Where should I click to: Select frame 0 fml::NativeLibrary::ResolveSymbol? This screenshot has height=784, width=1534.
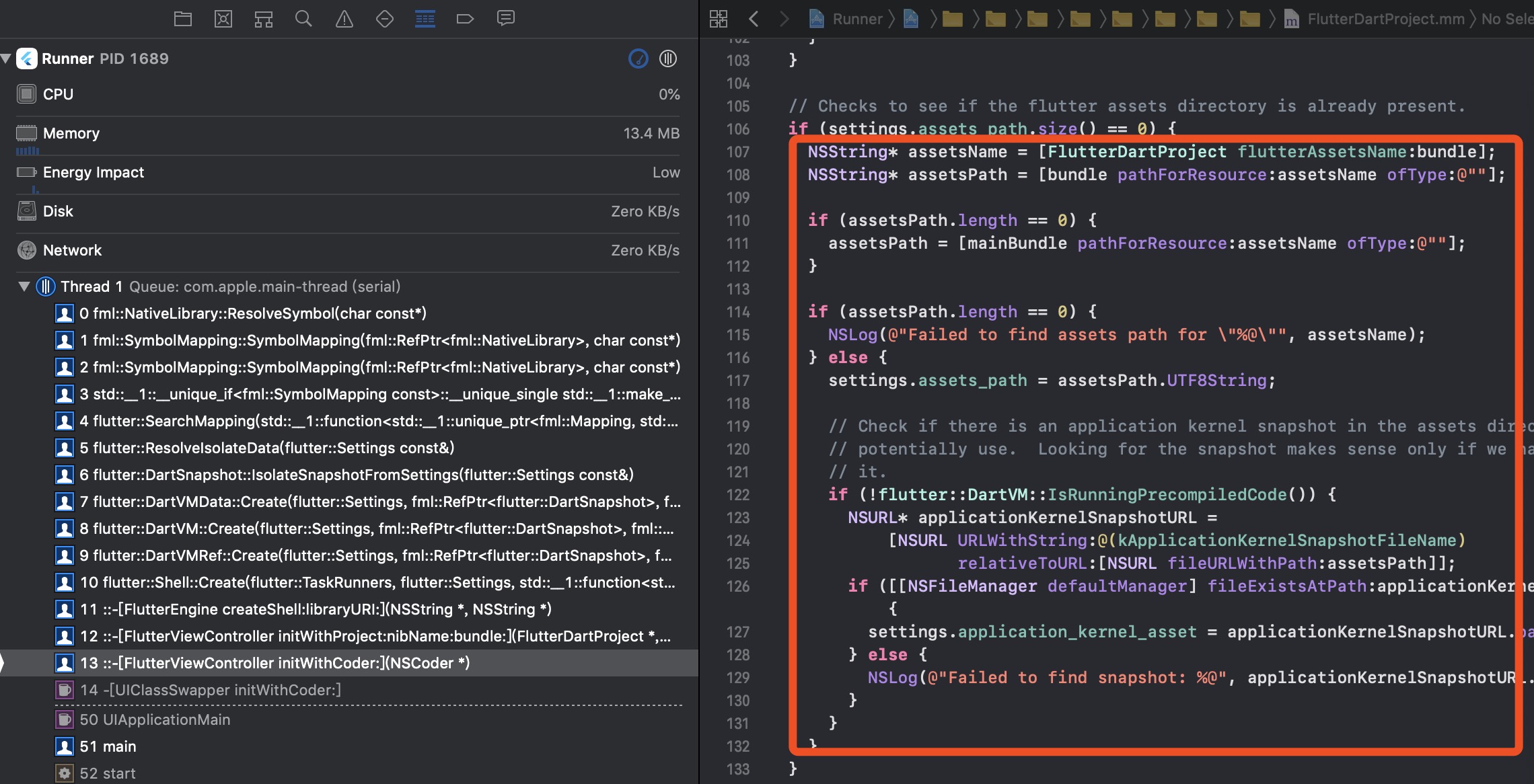[x=252, y=313]
